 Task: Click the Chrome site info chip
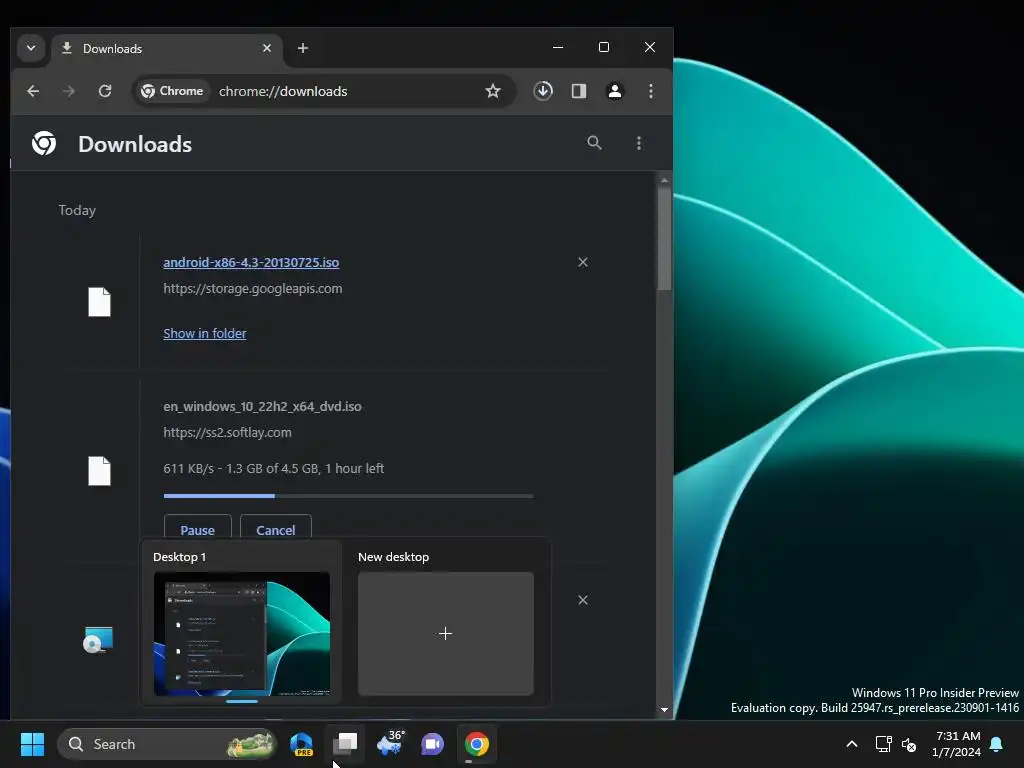(x=172, y=91)
